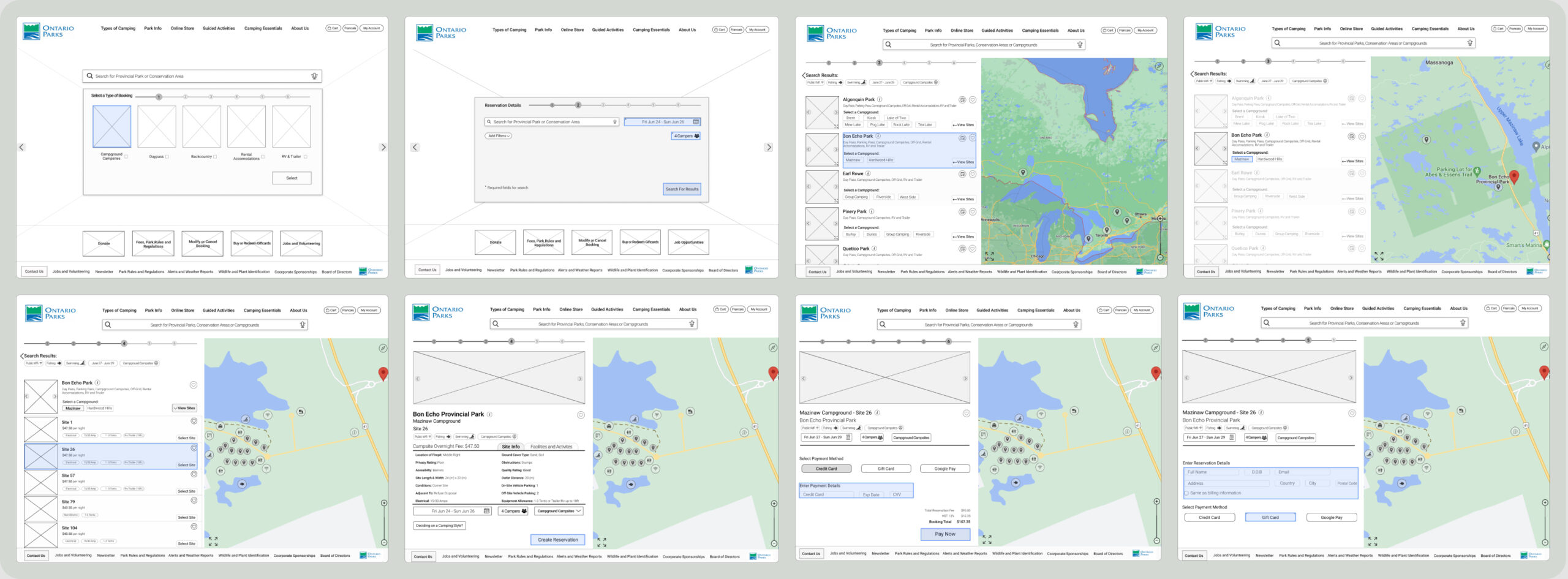Check the Backcountry checkbox

click(215, 157)
